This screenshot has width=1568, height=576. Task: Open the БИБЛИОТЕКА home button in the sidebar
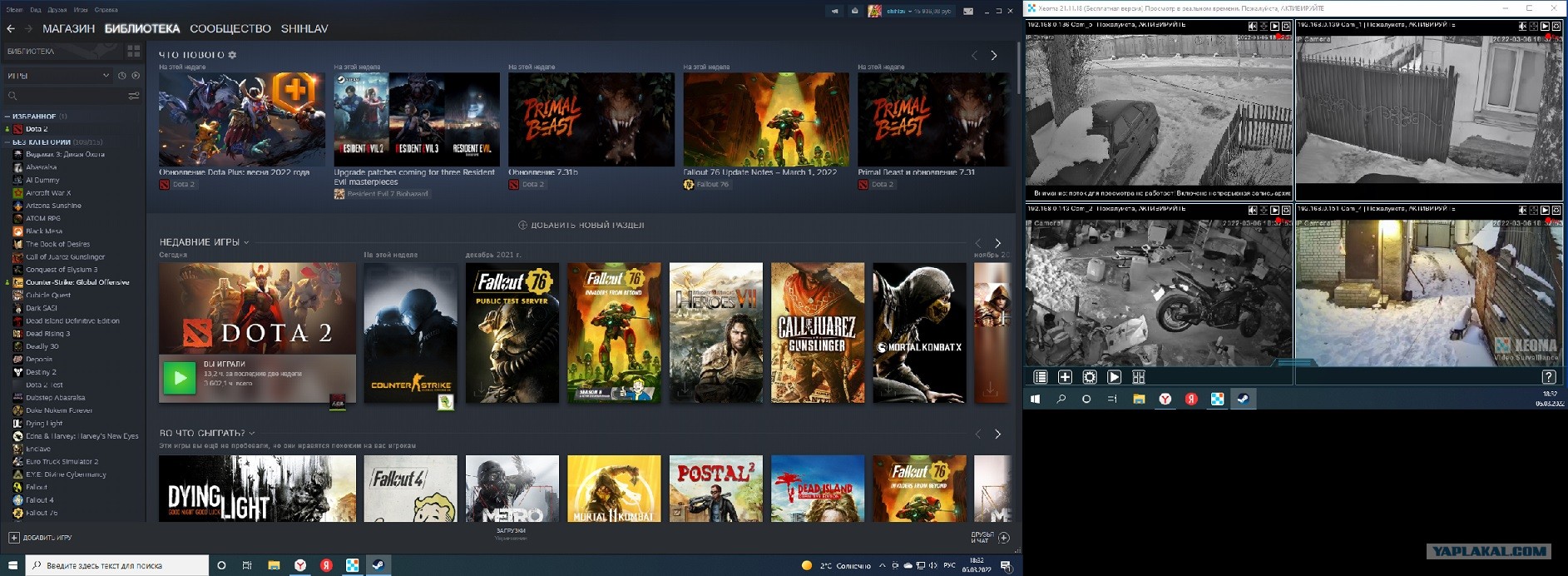(62, 52)
